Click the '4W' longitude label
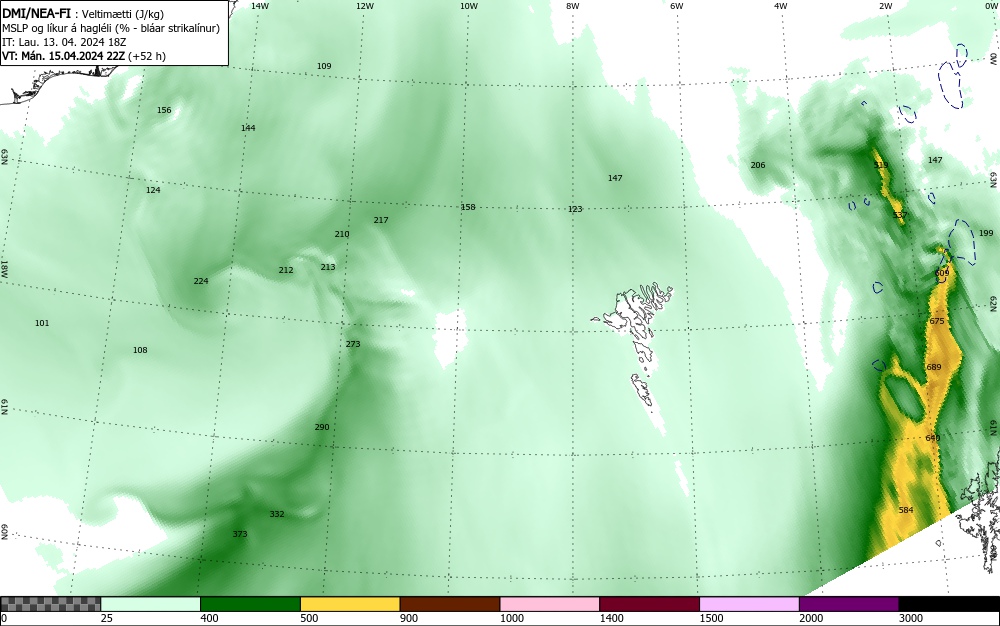 click(781, 6)
